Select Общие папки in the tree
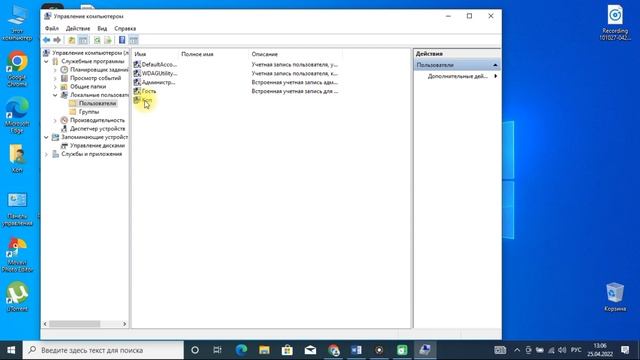This screenshot has height=360, width=640. [88, 87]
